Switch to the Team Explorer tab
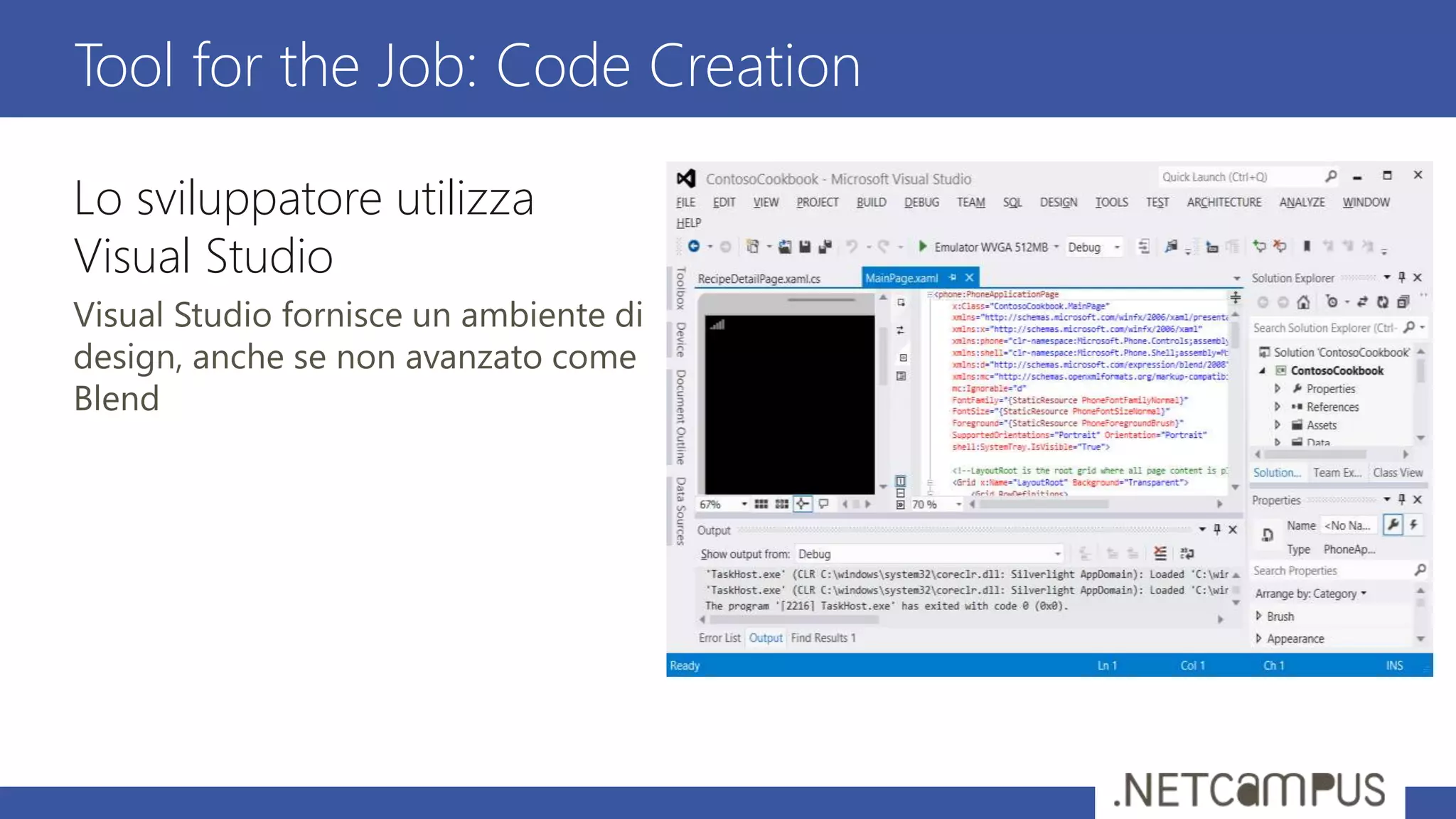 (x=1337, y=473)
